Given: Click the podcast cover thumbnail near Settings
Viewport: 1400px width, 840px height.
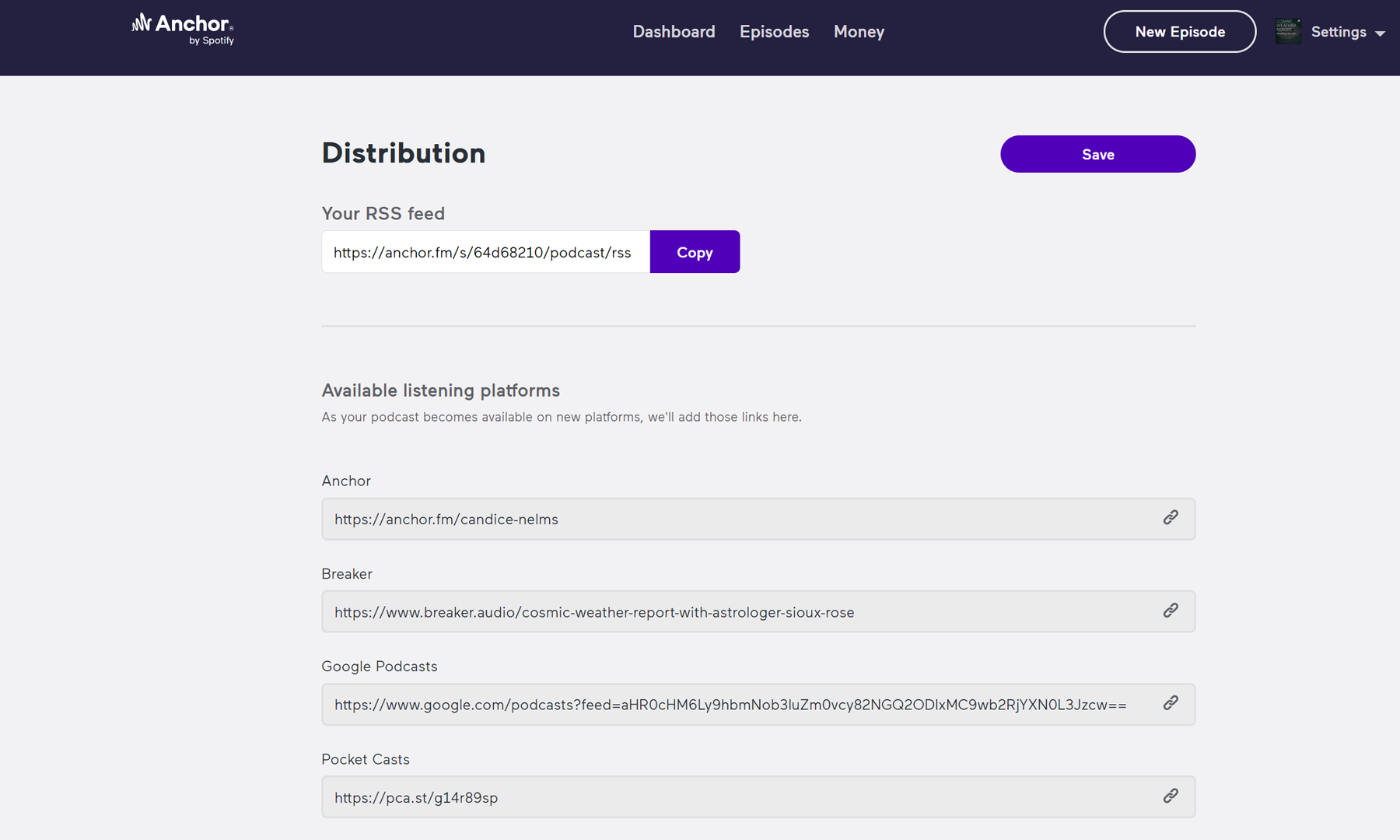Looking at the screenshot, I should pyautogui.click(x=1288, y=32).
